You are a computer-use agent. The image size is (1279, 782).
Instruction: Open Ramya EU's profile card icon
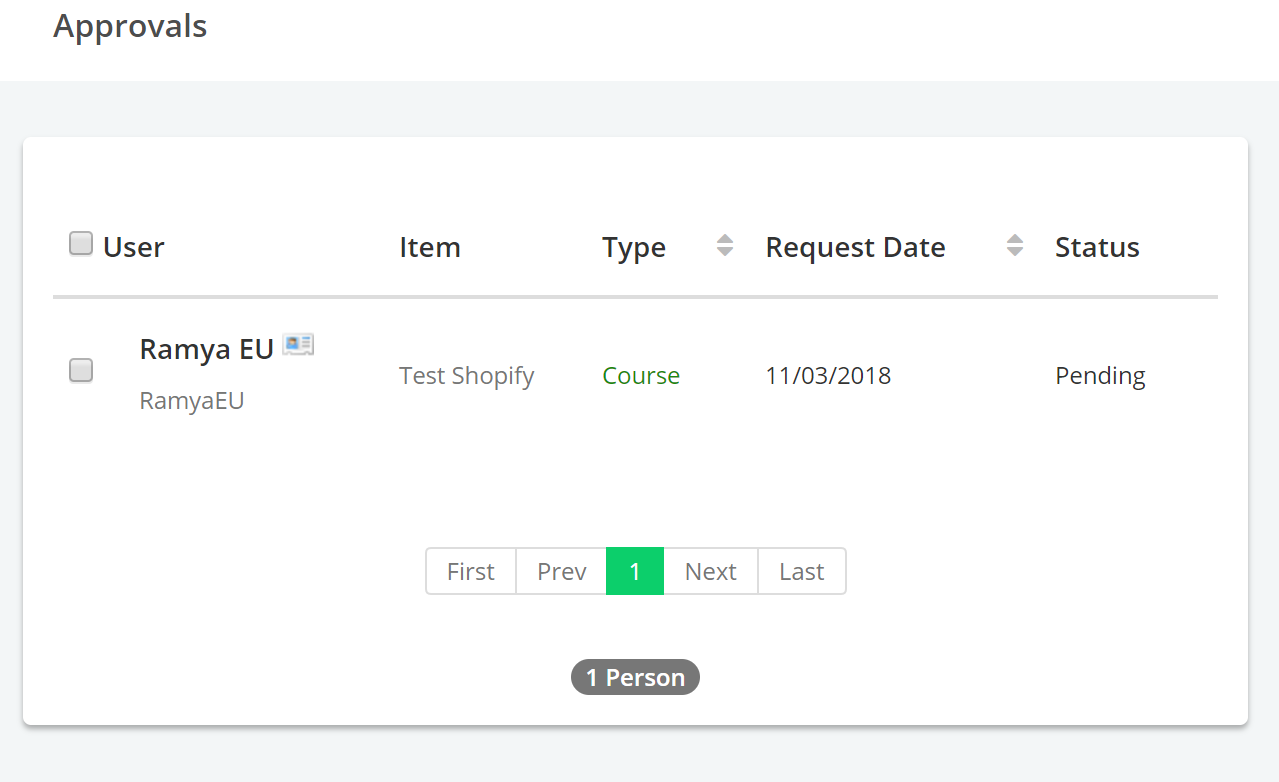(x=298, y=345)
